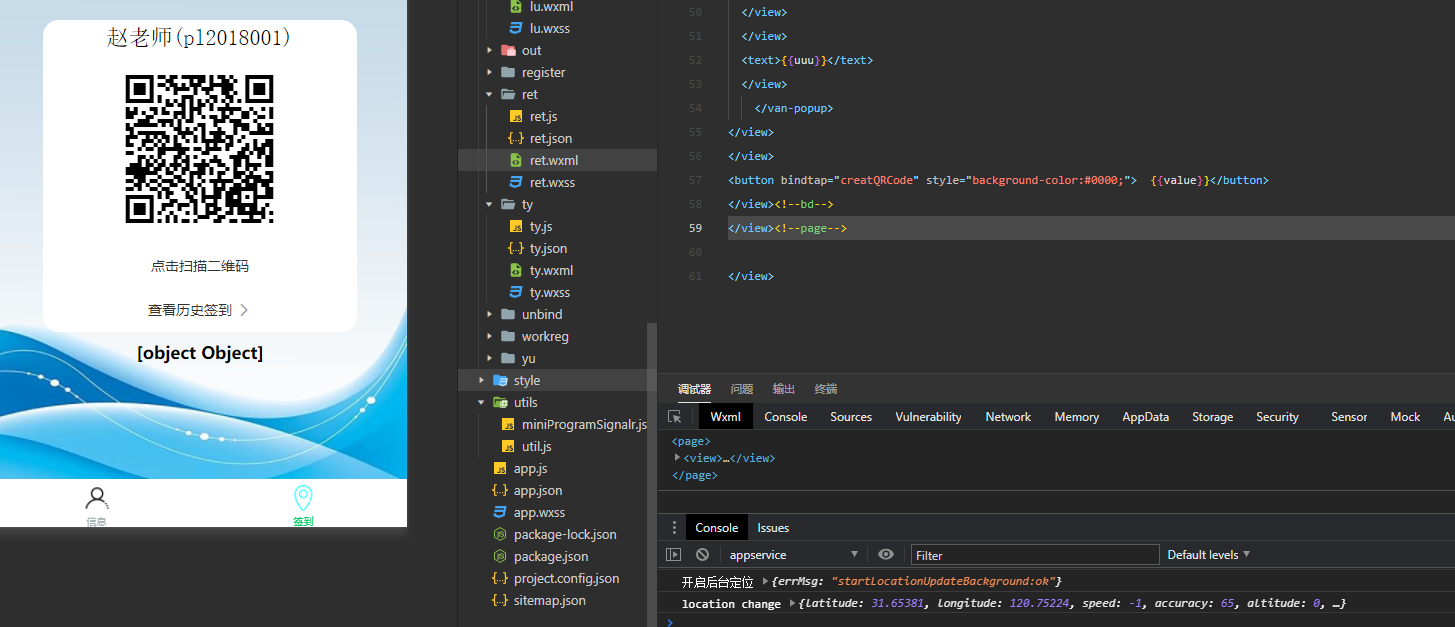This screenshot has width=1455, height=627.
Task: Select the 输出 panel tab
Action: click(x=784, y=389)
